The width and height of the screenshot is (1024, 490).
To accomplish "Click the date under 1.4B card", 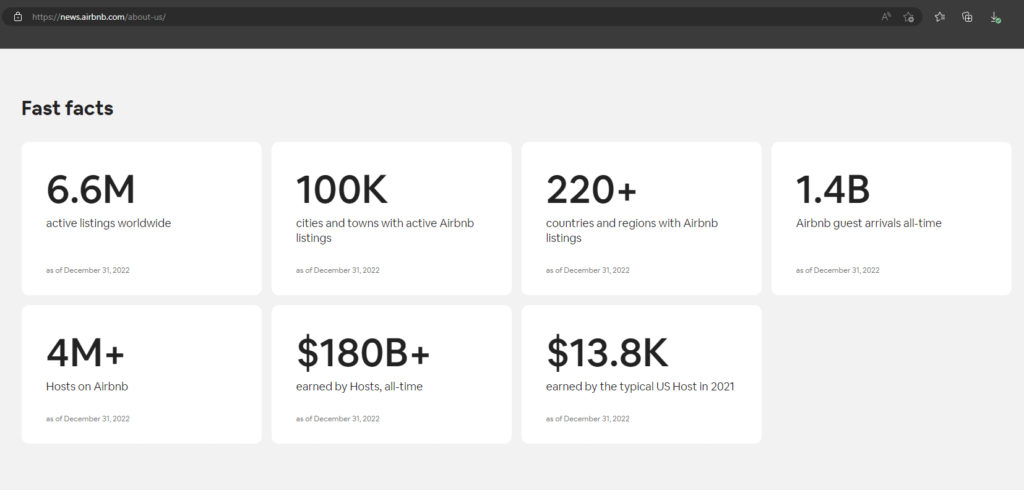I will [x=837, y=270].
